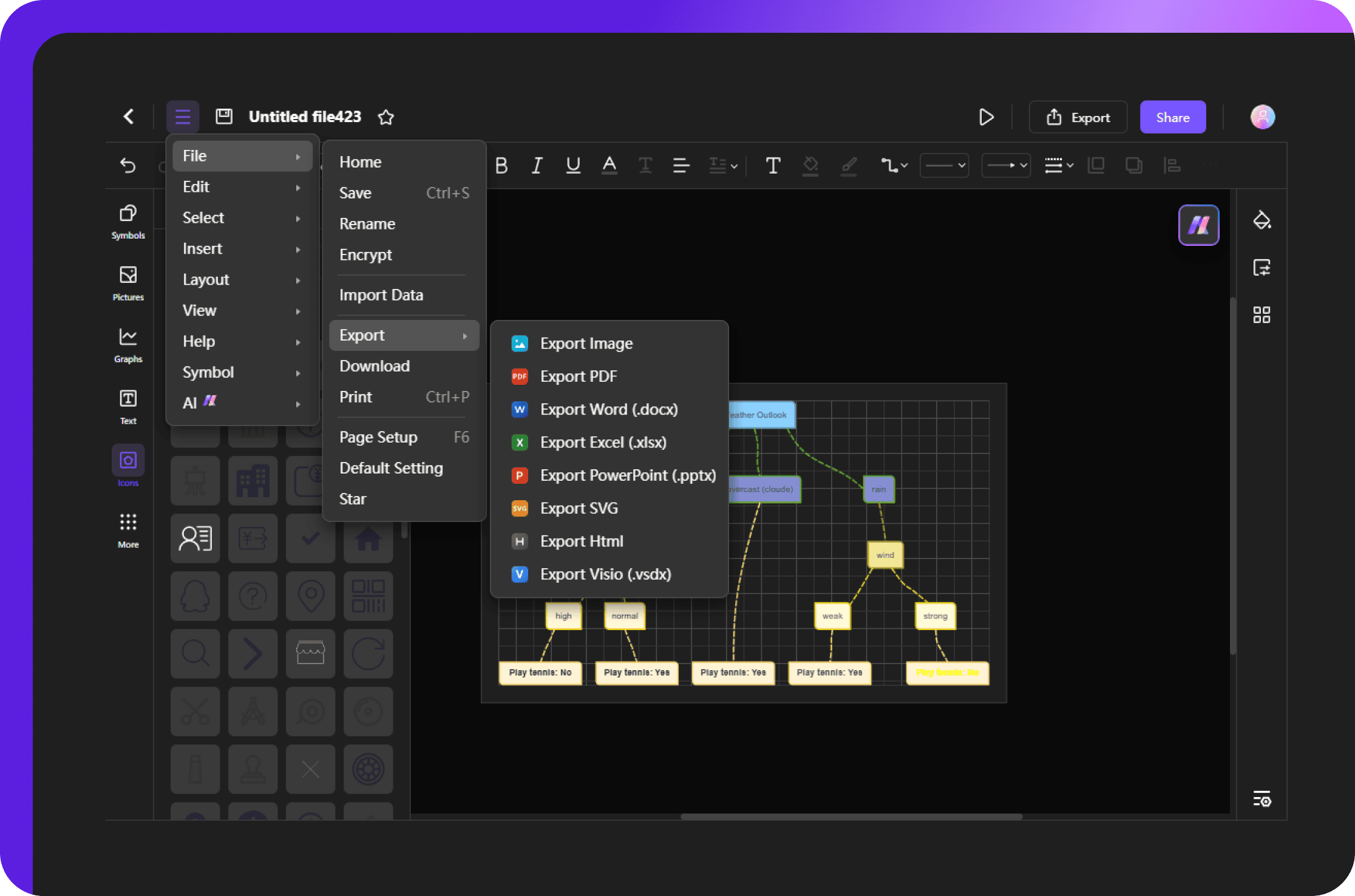
Task: Click the purple Share button
Action: (x=1172, y=117)
